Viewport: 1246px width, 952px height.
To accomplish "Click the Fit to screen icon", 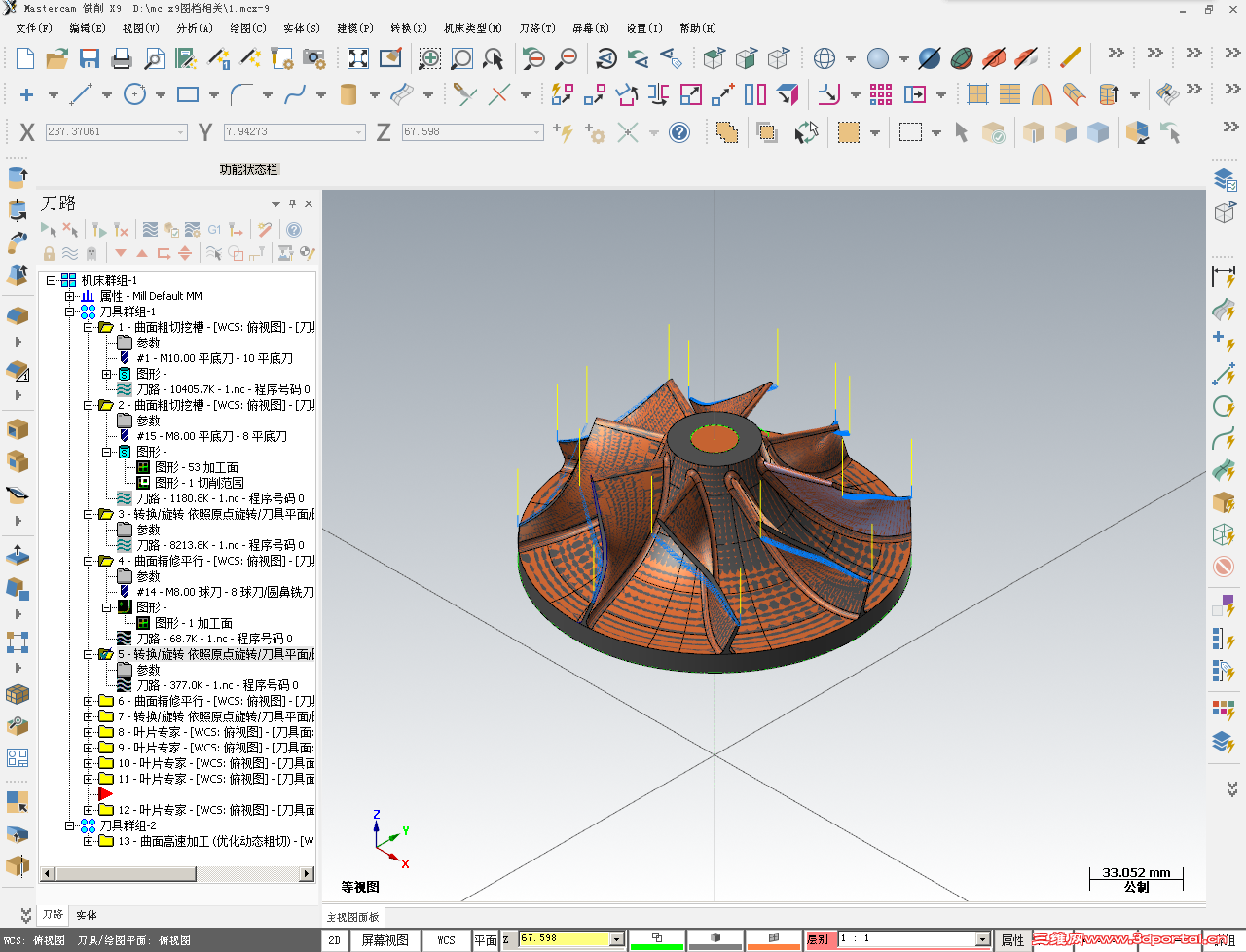I will pos(358,58).
